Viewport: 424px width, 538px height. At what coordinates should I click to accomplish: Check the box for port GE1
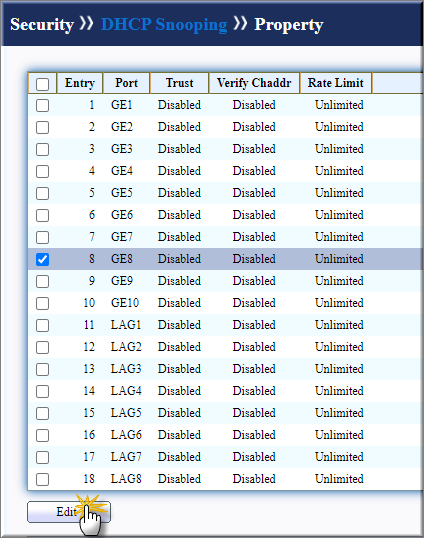43,105
